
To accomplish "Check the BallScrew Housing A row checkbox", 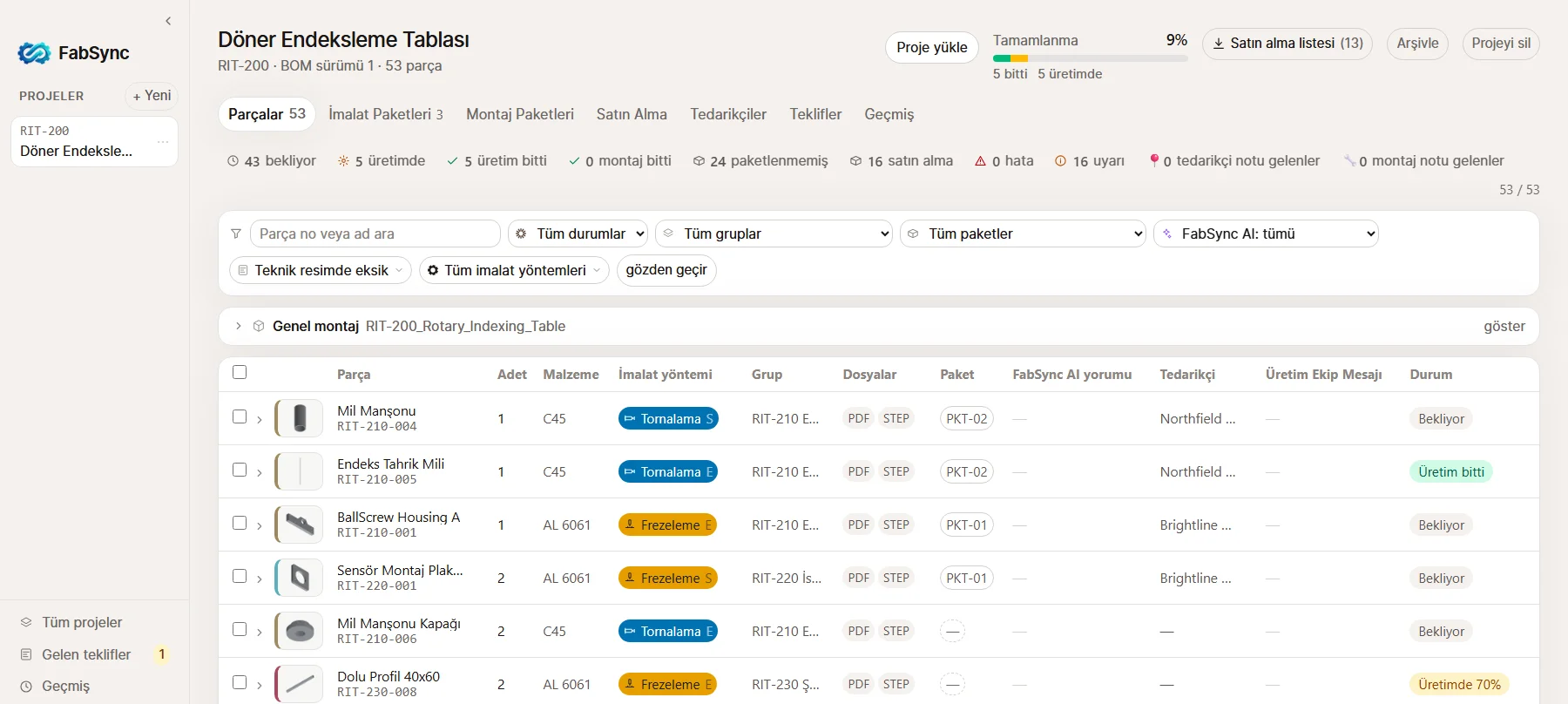I will (x=240, y=523).
